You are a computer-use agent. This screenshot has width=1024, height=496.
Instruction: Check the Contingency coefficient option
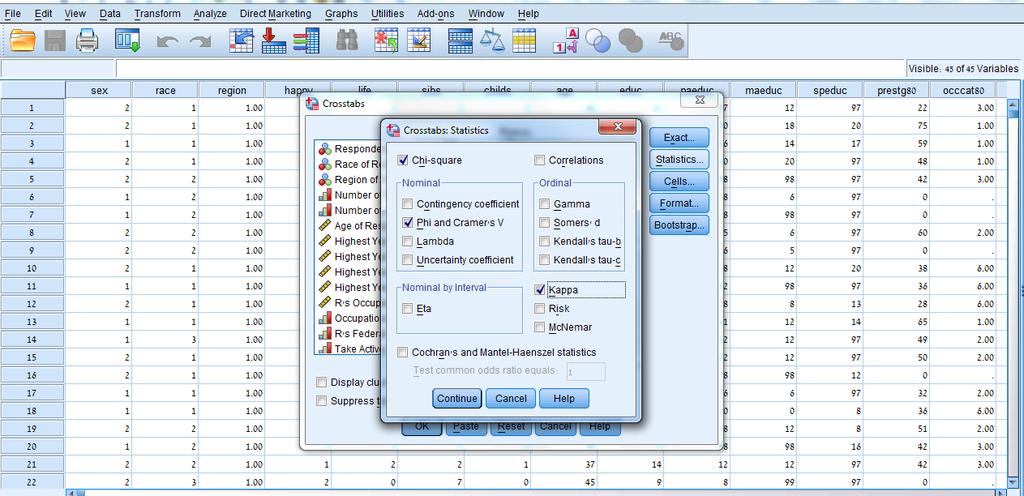tap(408, 204)
